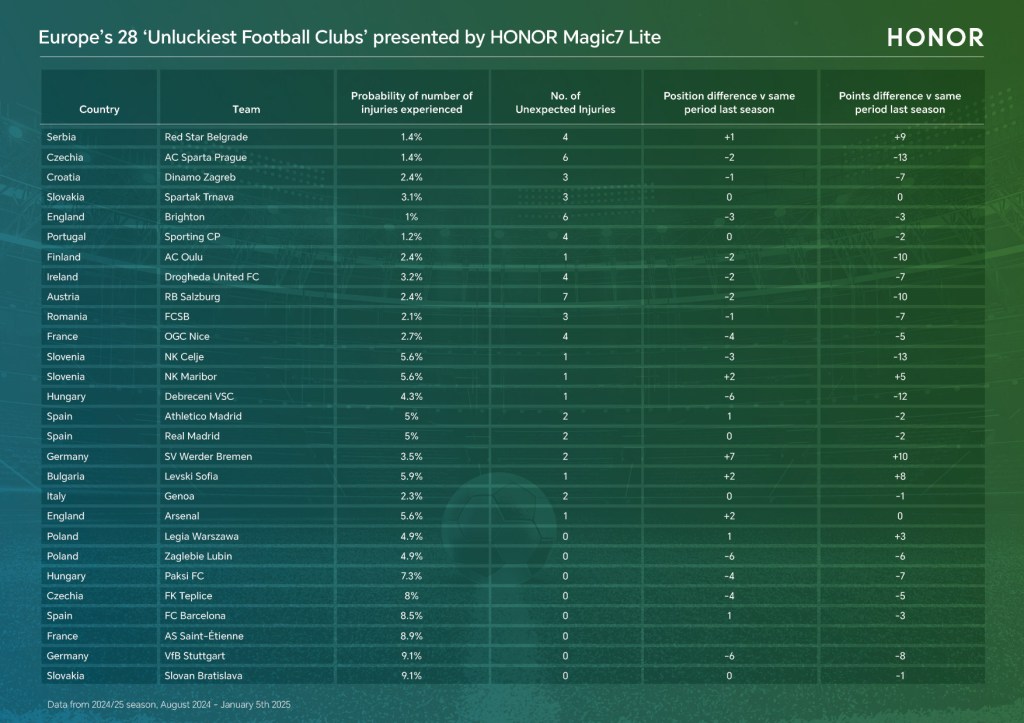
Task: Click the HONOR logo
Action: [935, 37]
